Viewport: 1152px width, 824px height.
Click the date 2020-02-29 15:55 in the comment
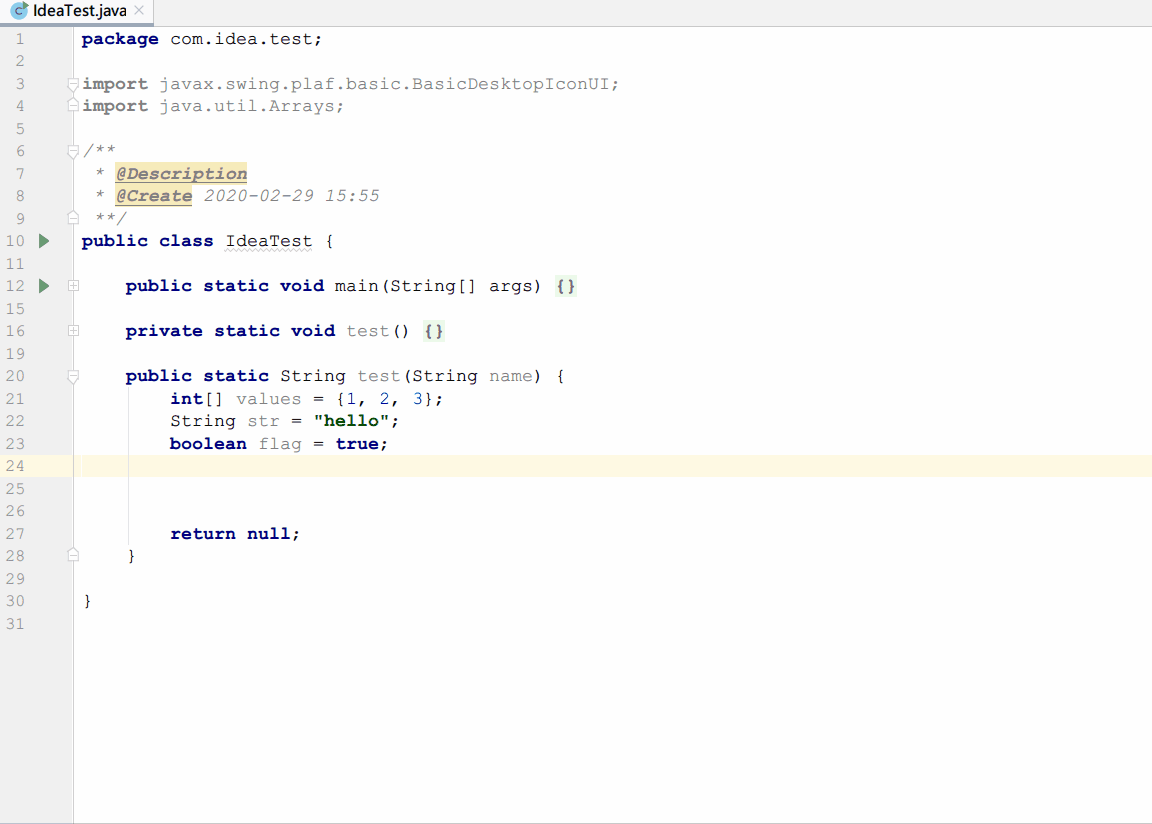pyautogui.click(x=292, y=196)
